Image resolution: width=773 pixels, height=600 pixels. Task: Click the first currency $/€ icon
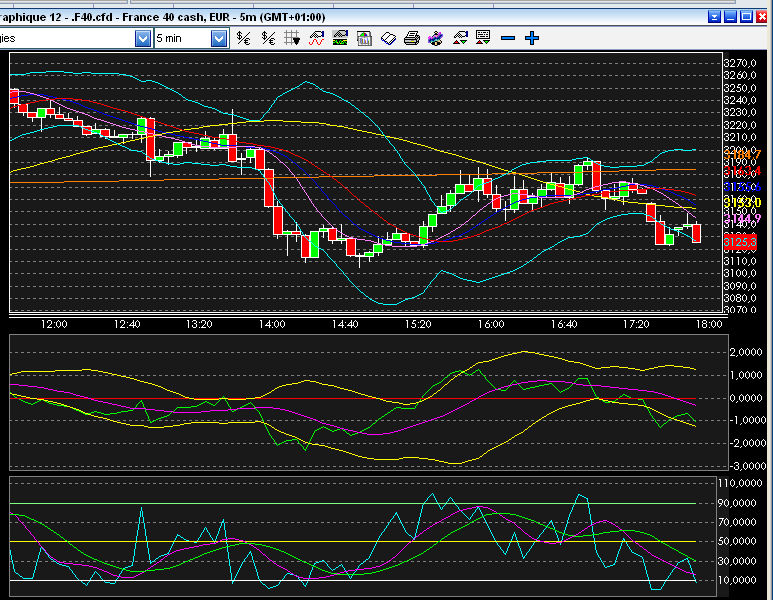(x=244, y=38)
